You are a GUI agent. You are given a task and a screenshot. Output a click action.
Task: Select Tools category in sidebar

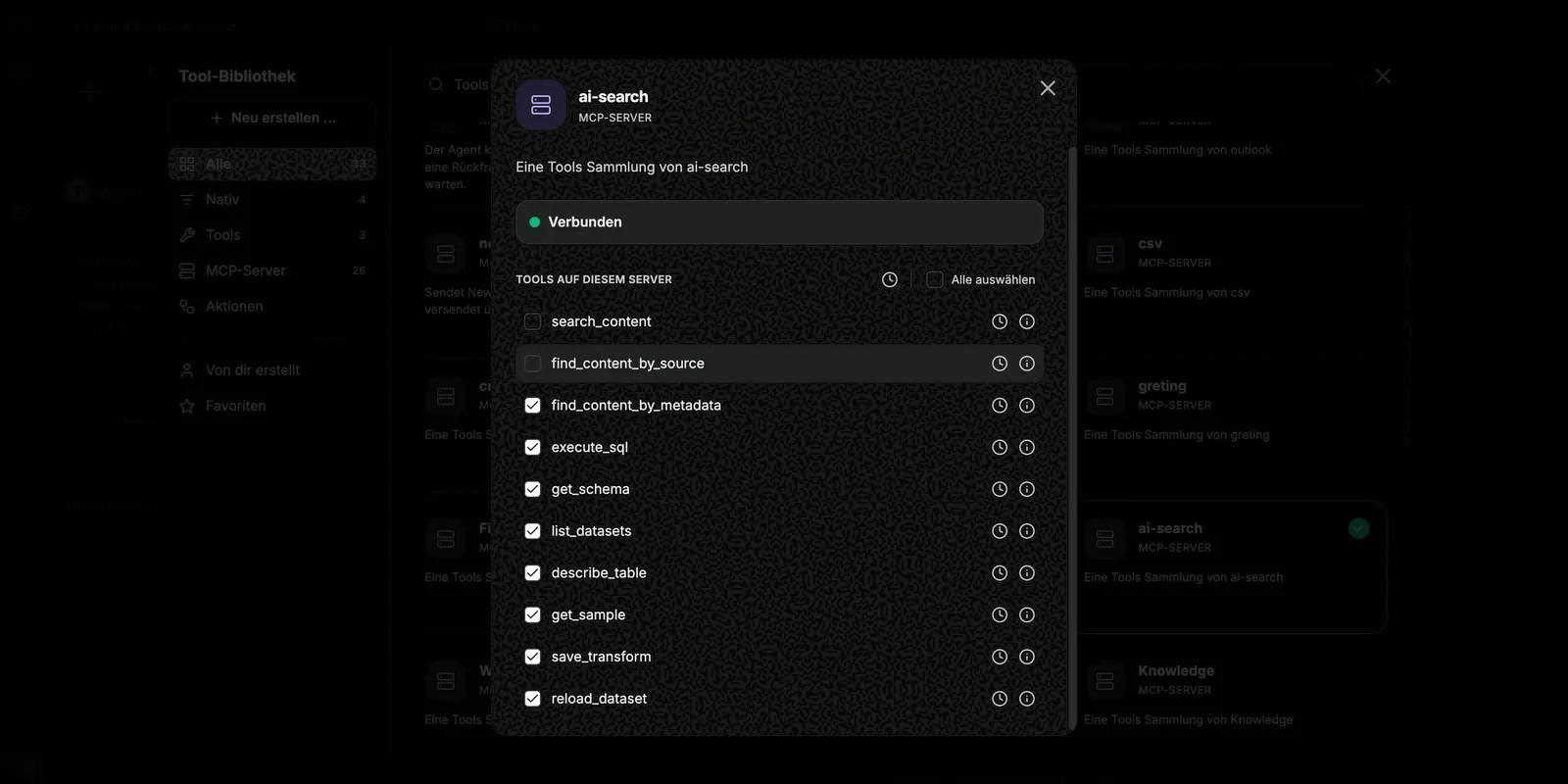click(x=272, y=235)
